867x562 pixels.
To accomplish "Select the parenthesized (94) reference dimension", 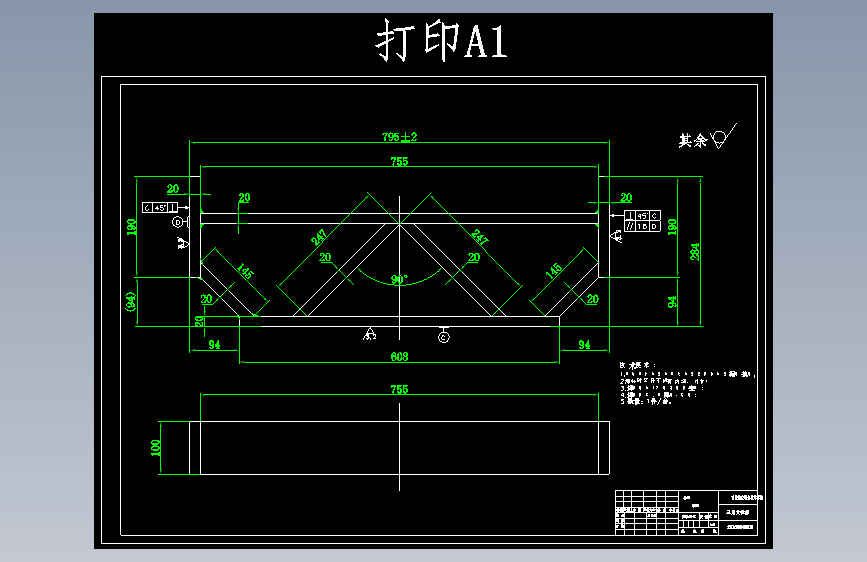I will (130, 301).
